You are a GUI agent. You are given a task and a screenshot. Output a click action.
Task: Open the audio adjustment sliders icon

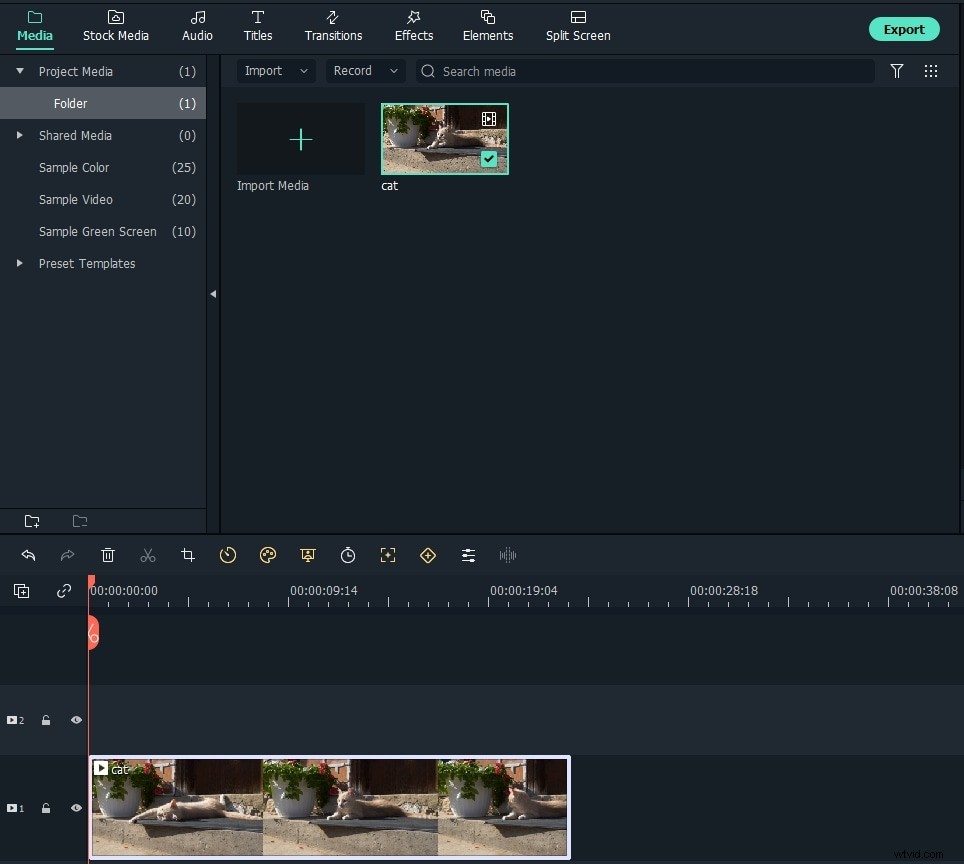pos(468,555)
